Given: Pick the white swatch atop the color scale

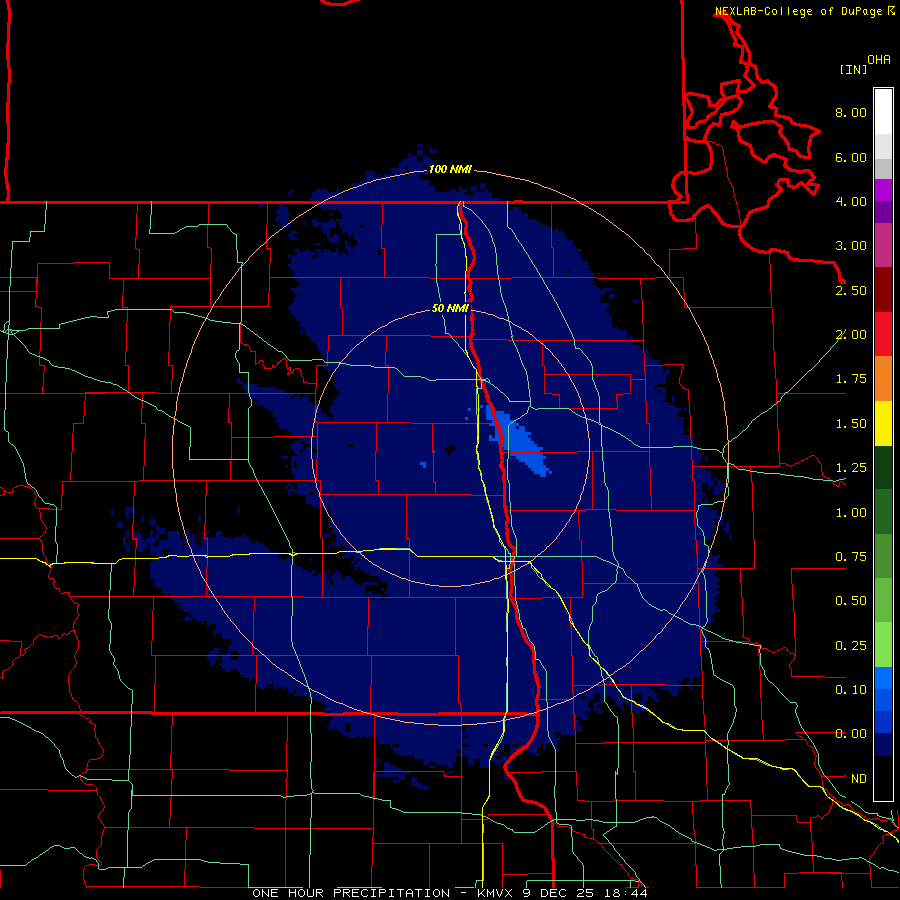Looking at the screenshot, I should (883, 111).
